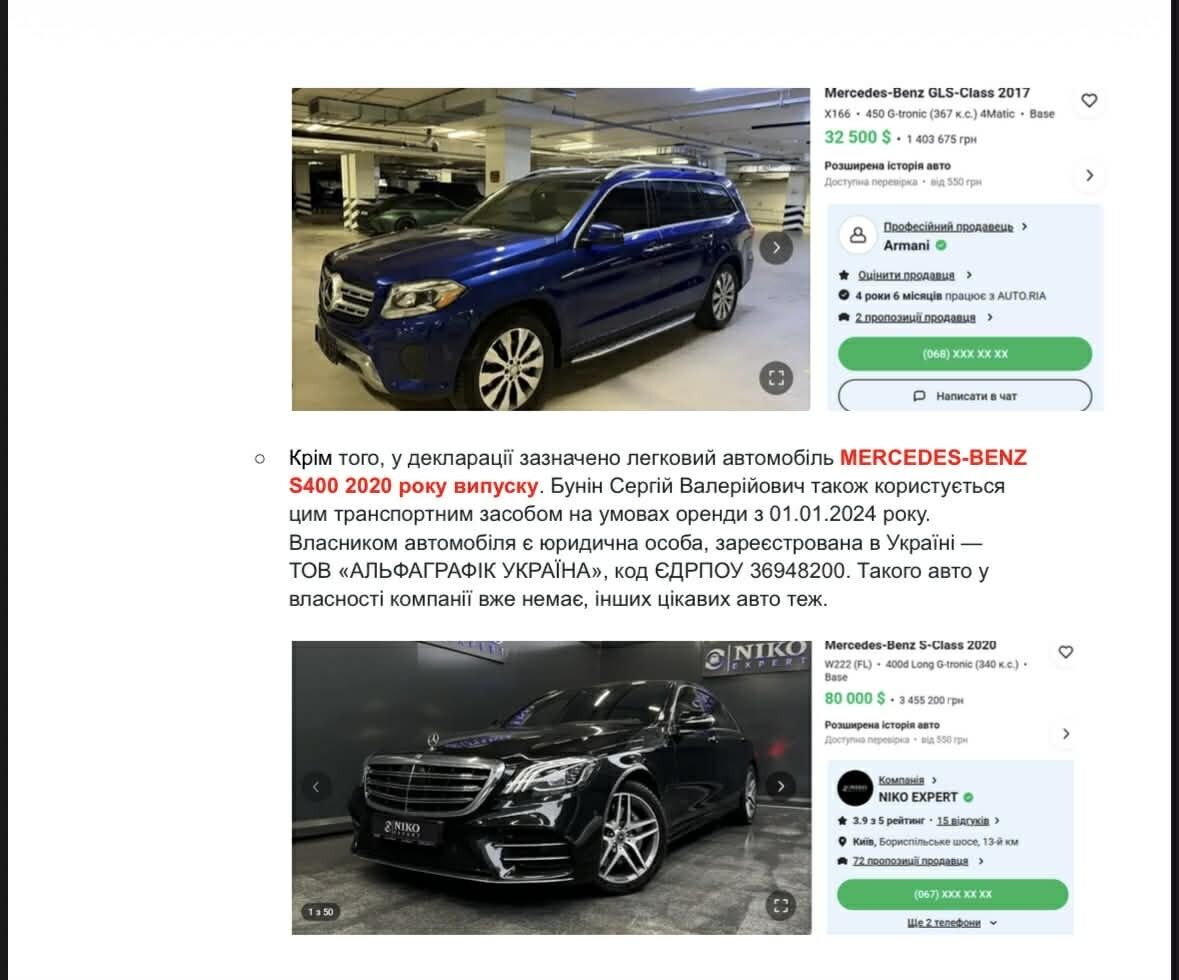1179x980 pixels.
Task: Open '72 пропозиції продавця' link
Action: pos(911,861)
